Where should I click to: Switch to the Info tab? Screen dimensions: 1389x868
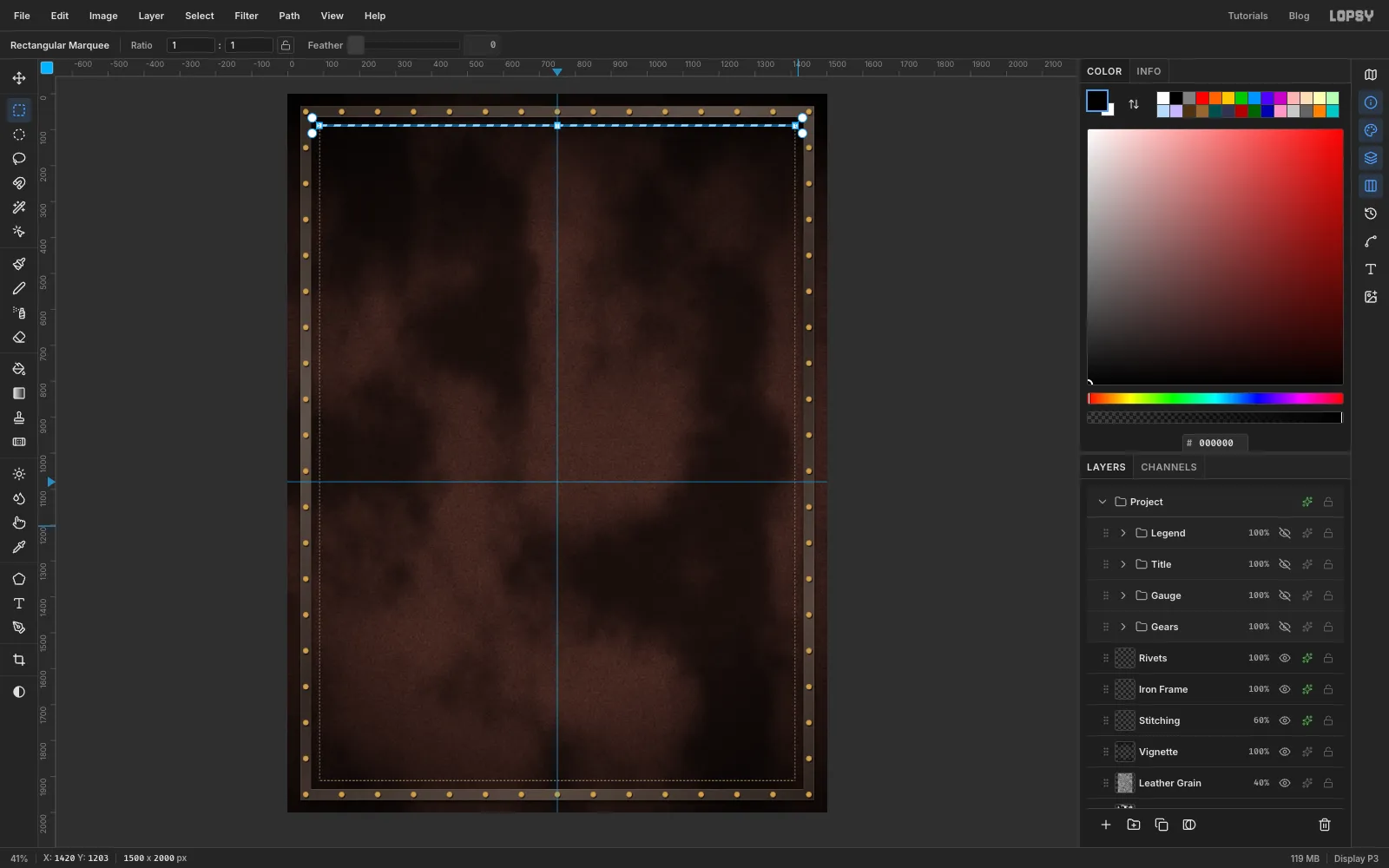[1149, 71]
